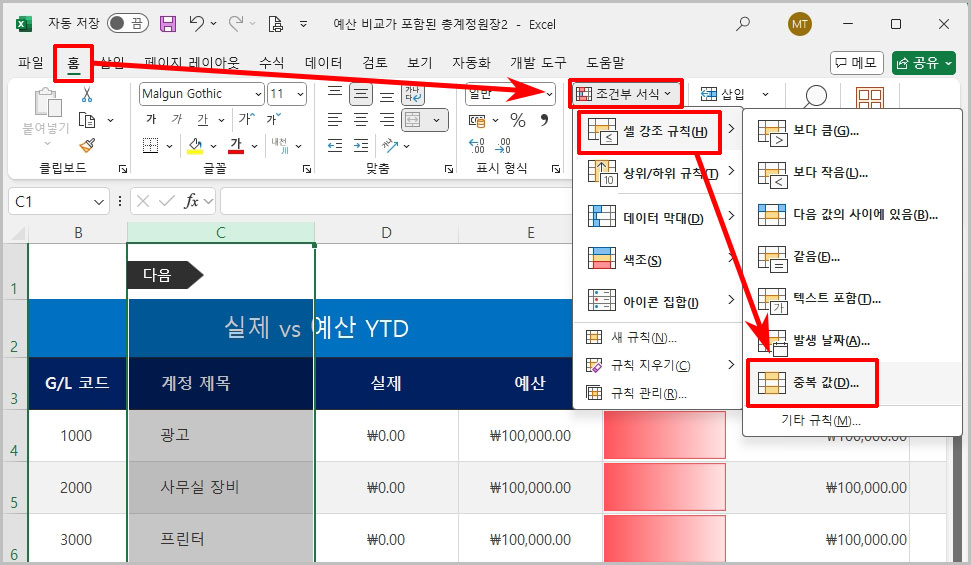Viewport: 971px width, 565px height.
Task: Open 색조 submenu
Action: pos(658,260)
